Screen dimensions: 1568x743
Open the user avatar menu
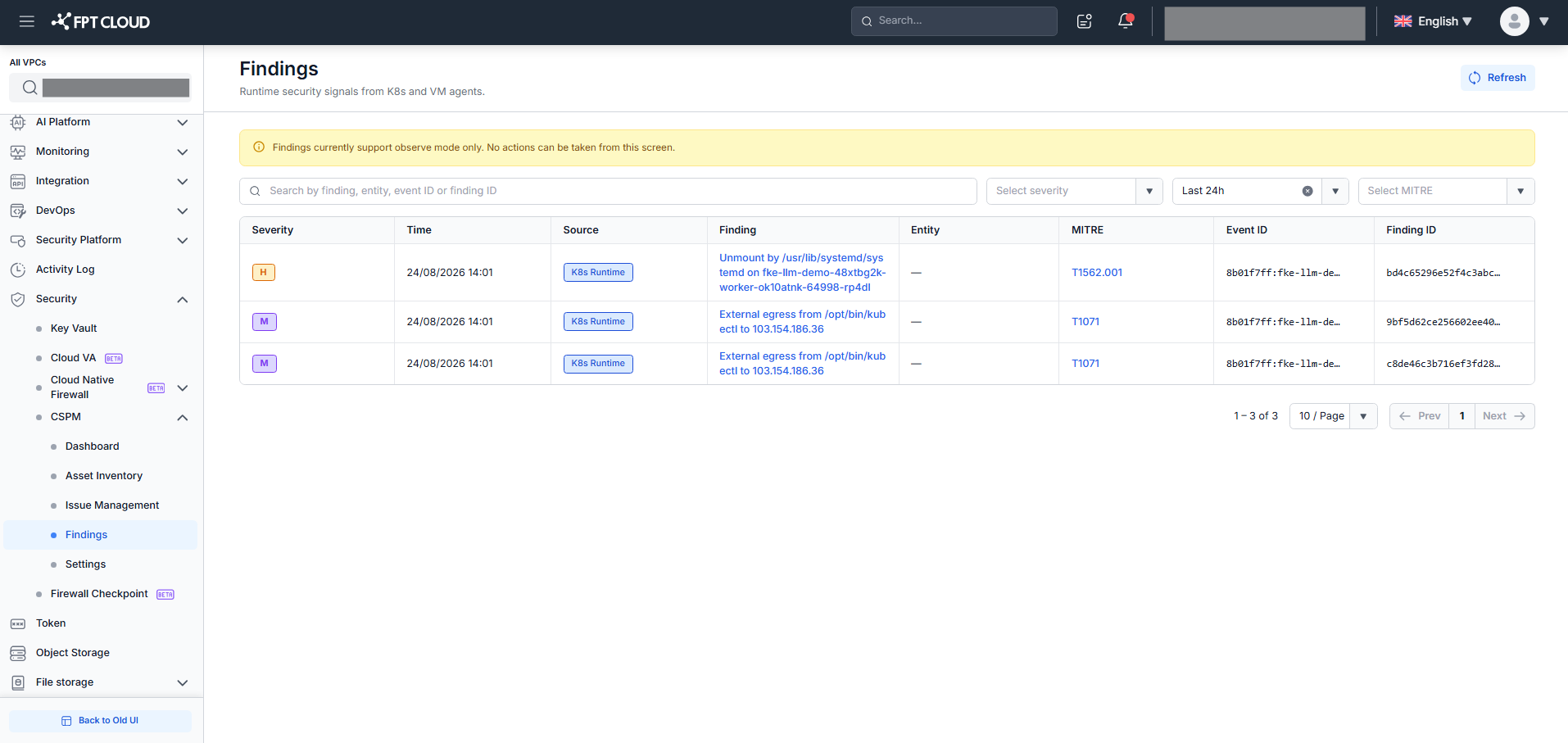pos(1515,21)
